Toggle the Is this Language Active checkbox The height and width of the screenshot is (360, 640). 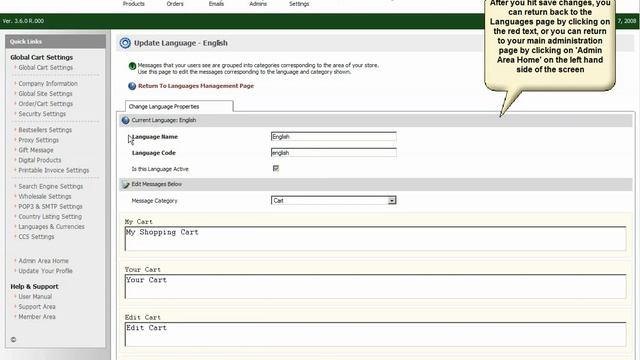tap(276, 168)
